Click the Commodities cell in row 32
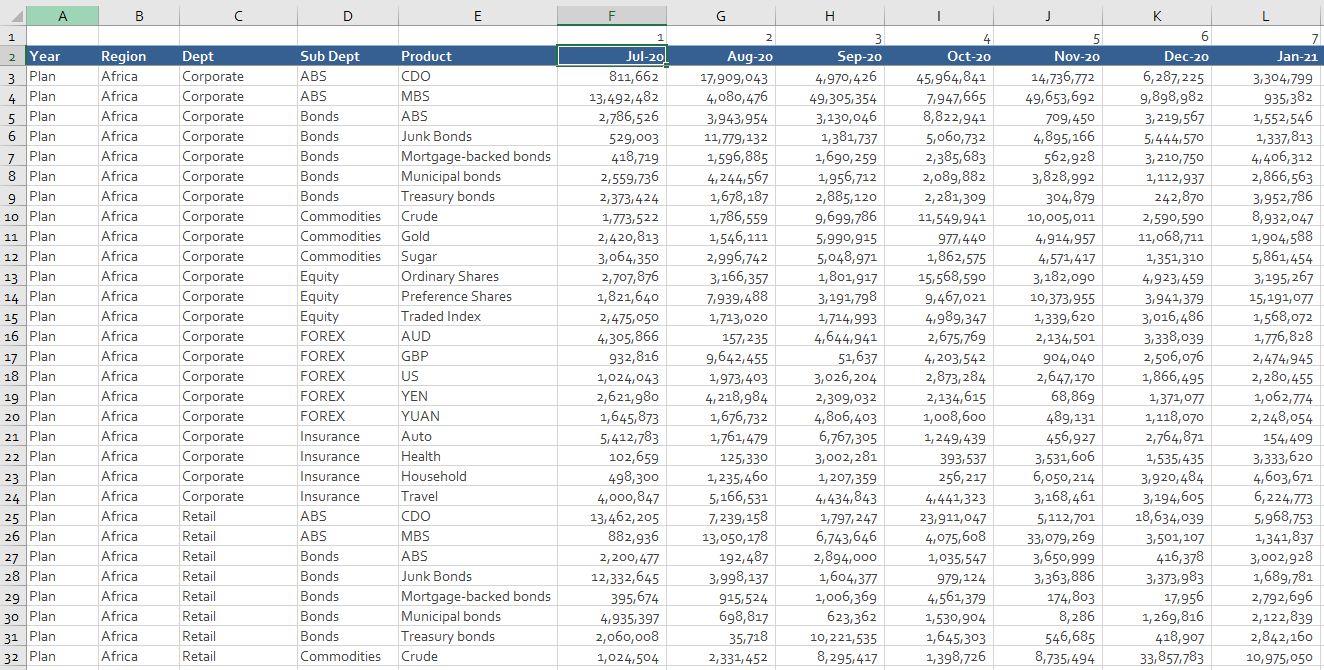This screenshot has width=1324, height=670. coord(347,656)
